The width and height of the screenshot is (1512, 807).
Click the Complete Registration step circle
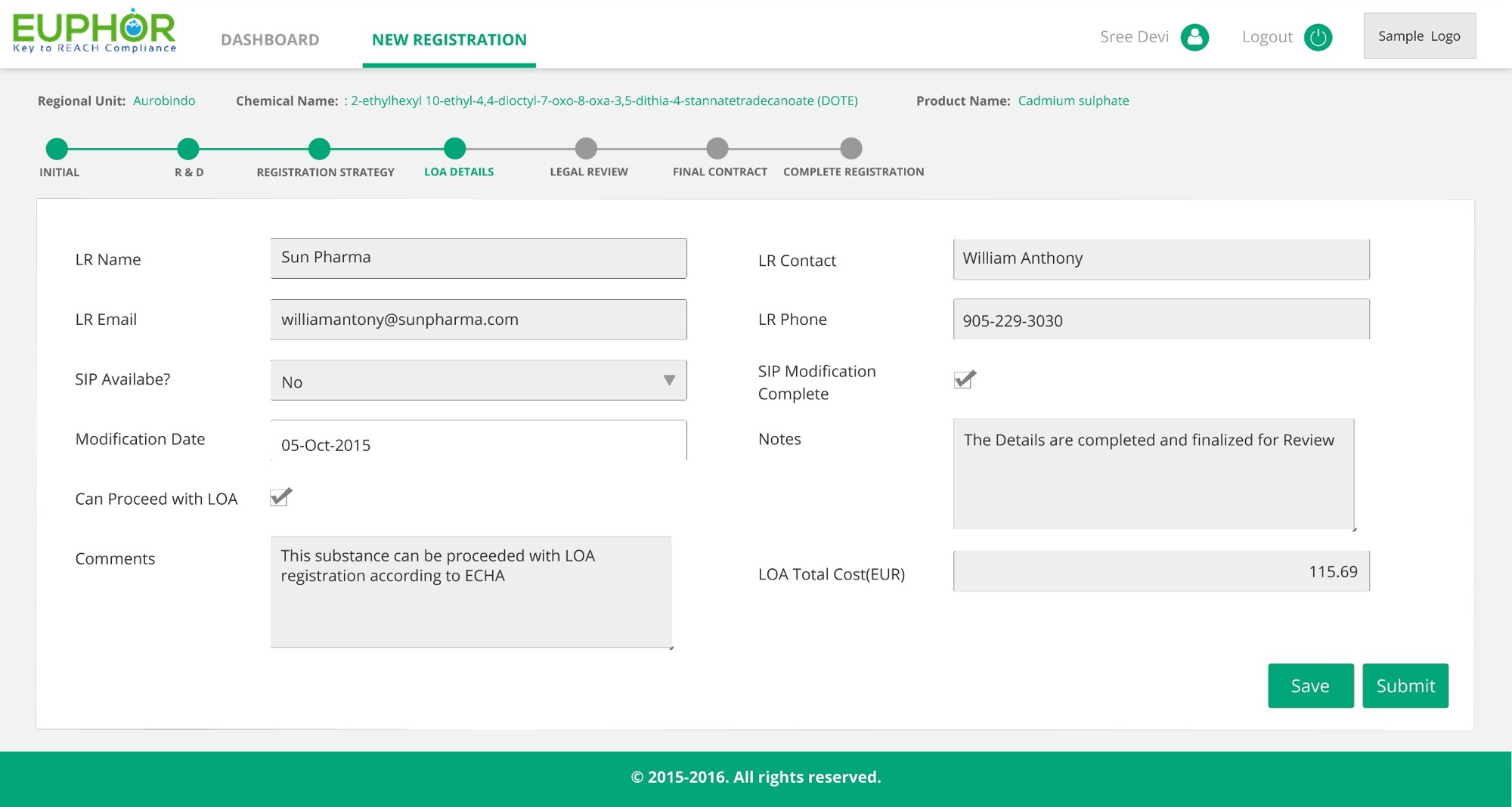pos(851,149)
